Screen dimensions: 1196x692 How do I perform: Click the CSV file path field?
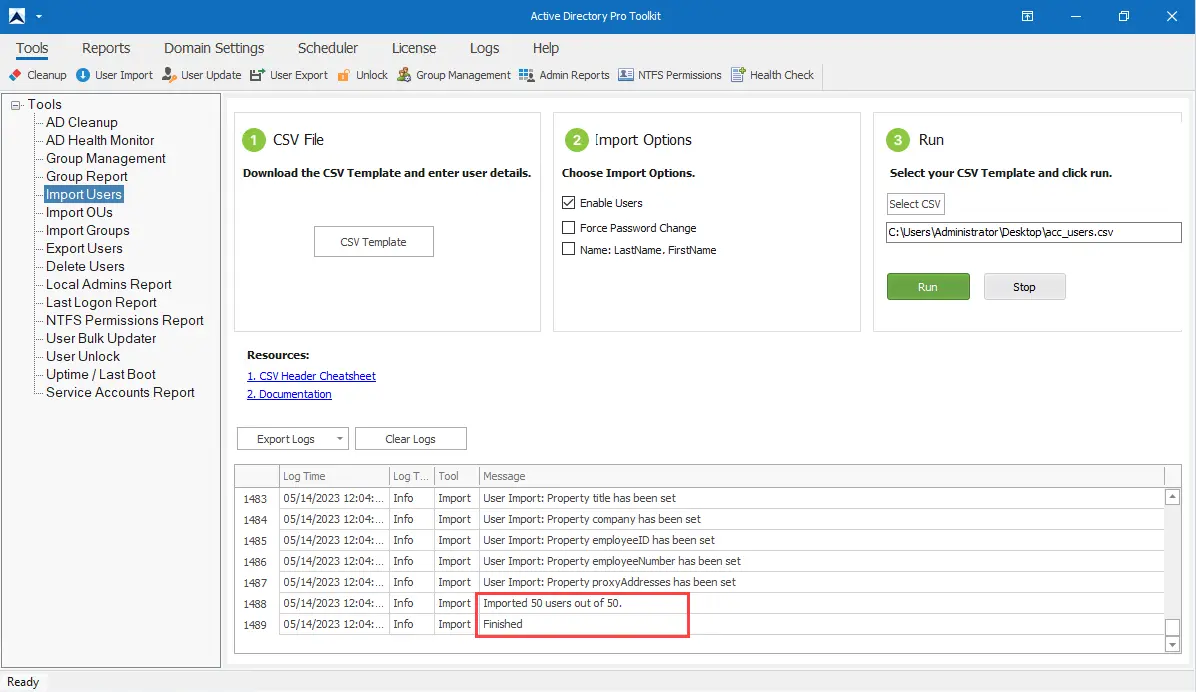click(x=1034, y=232)
